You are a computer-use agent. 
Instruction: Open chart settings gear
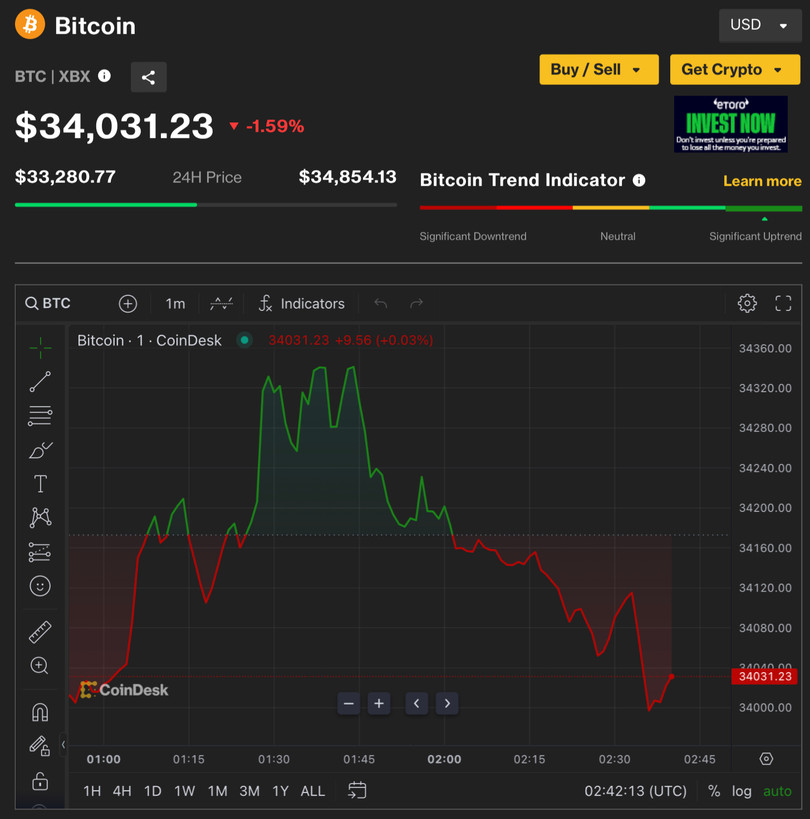click(747, 303)
